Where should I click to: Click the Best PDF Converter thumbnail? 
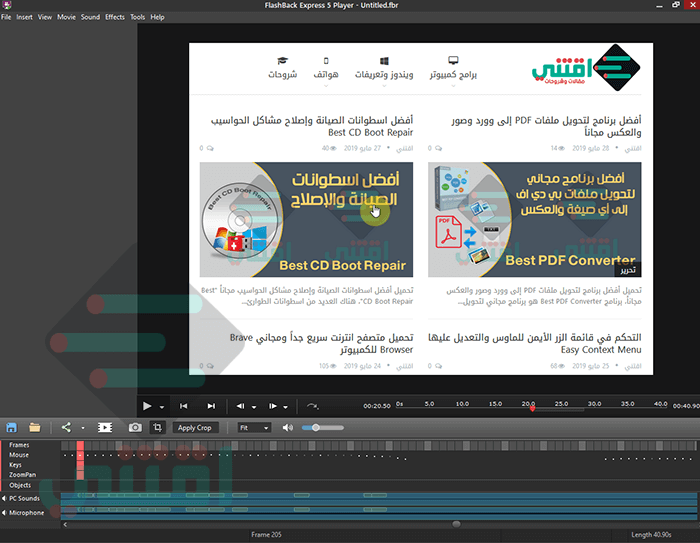coord(534,219)
